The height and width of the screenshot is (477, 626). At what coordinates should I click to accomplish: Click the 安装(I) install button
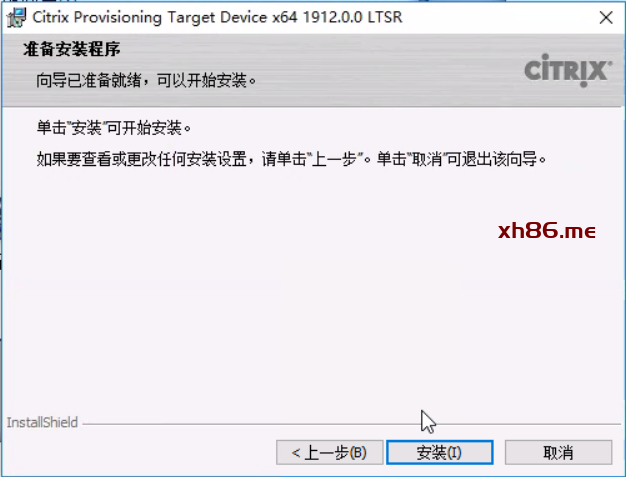click(440, 452)
